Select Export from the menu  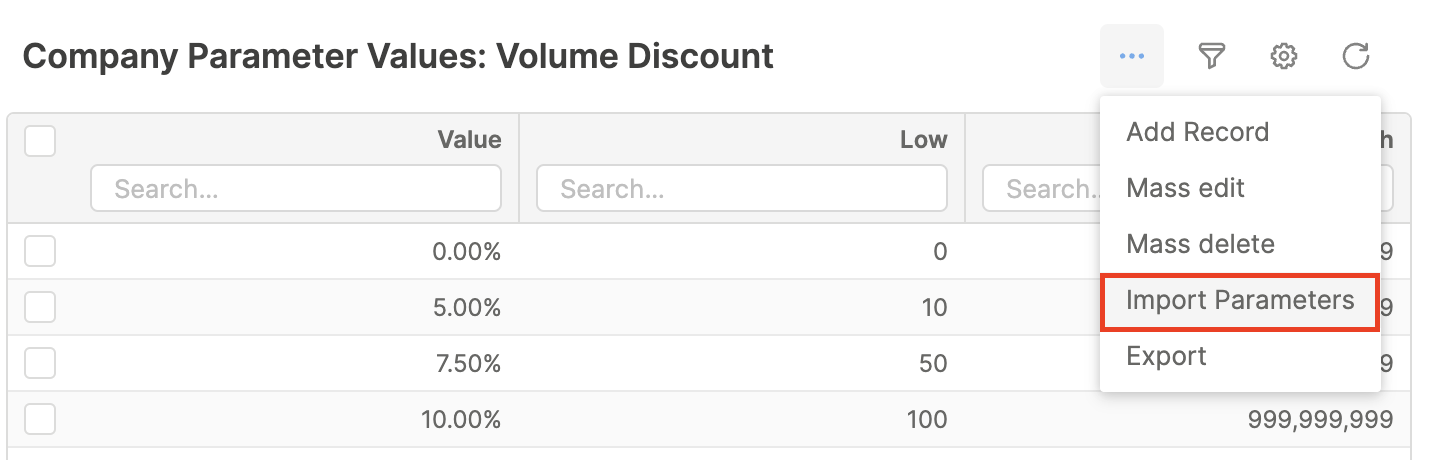[x=1166, y=356]
